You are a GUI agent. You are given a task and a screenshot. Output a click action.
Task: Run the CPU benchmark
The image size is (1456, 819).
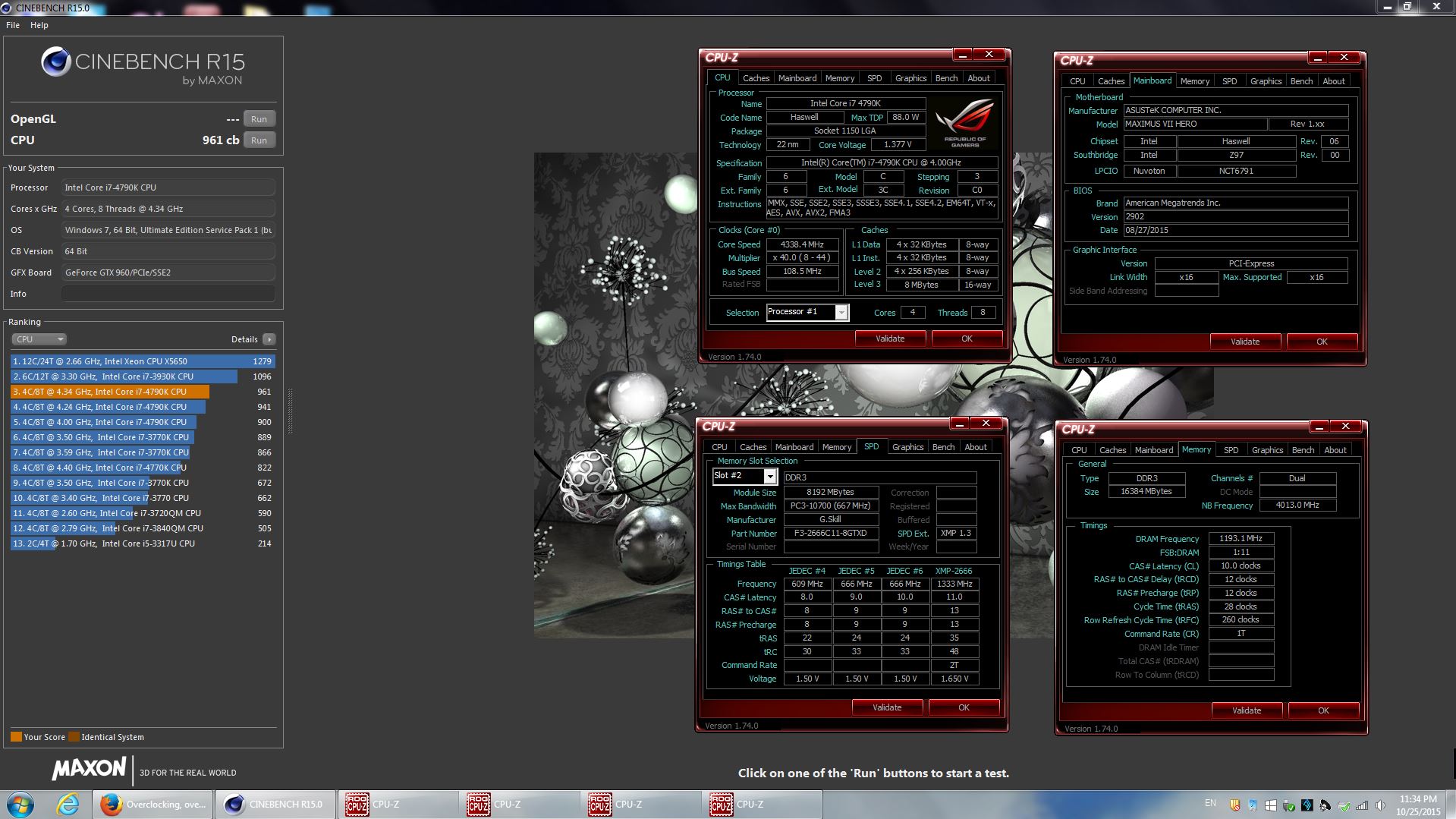click(x=259, y=140)
